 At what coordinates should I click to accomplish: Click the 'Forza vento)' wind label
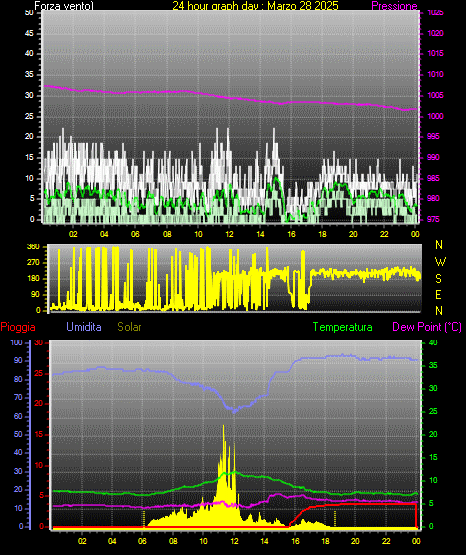pyautogui.click(x=64, y=6)
